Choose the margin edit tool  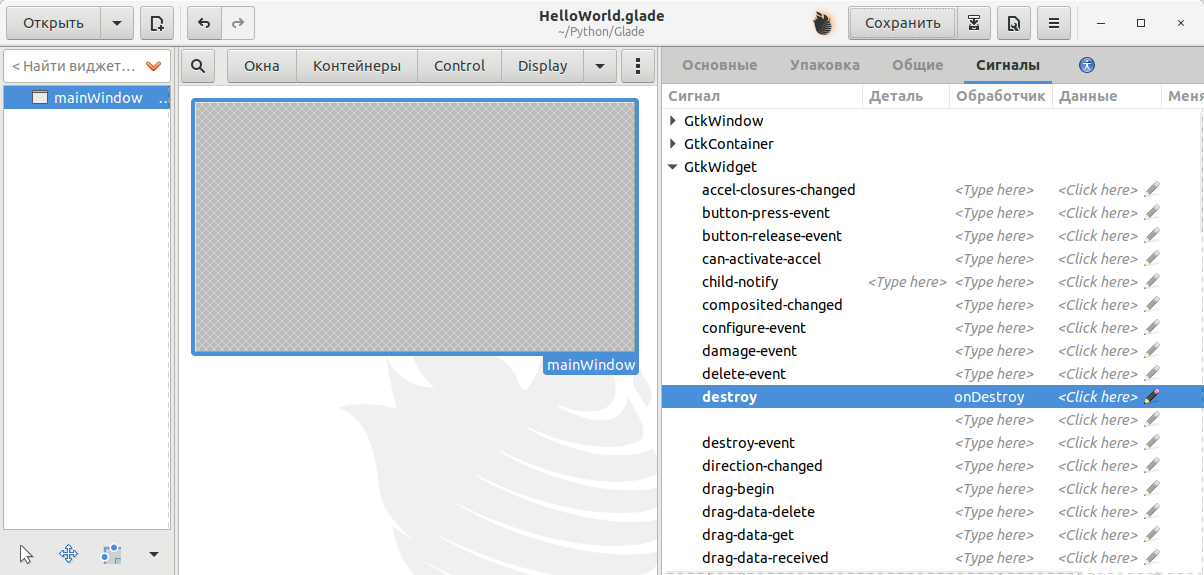[x=111, y=554]
